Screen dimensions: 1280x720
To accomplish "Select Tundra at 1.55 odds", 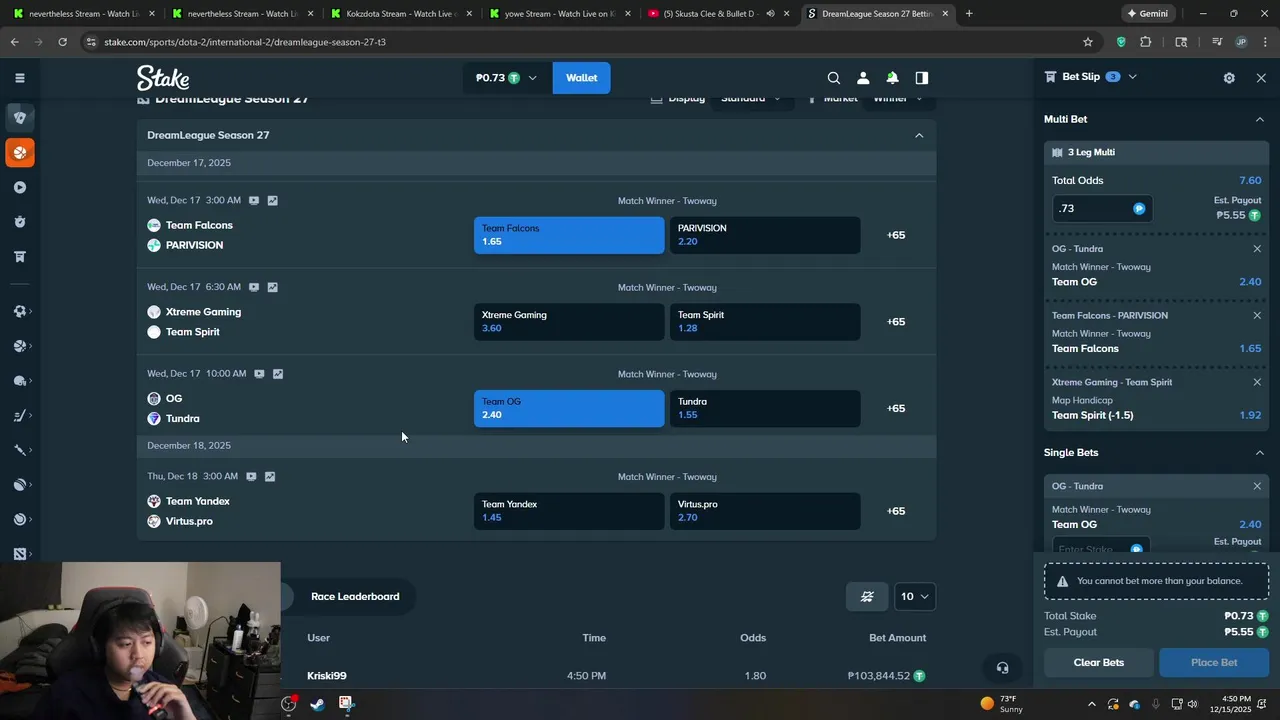I will click(765, 408).
